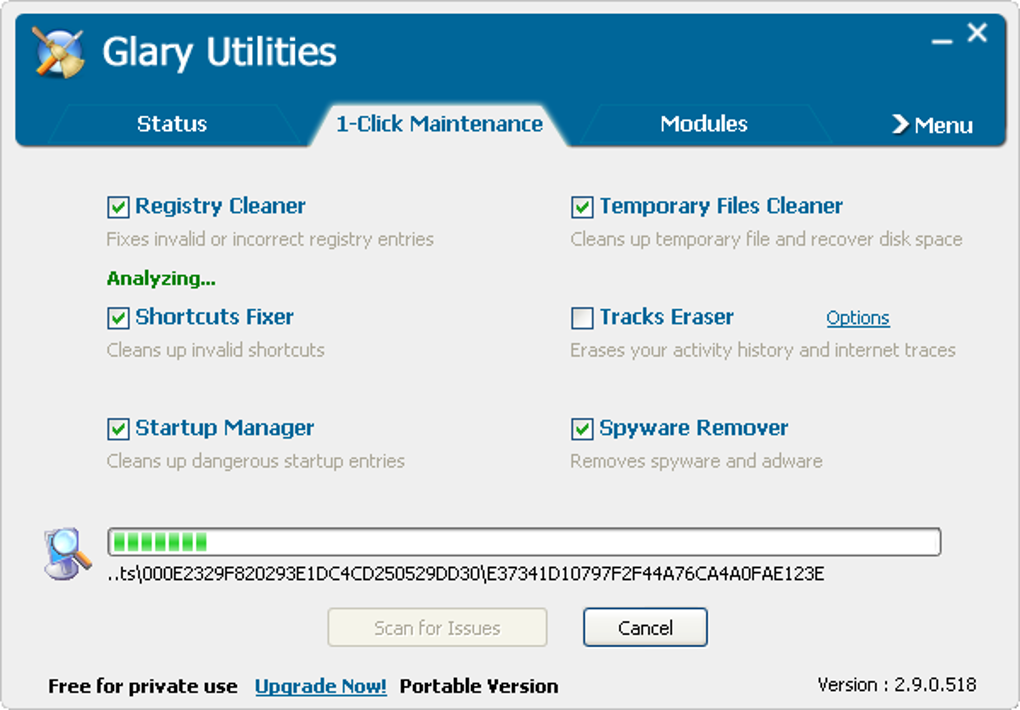Click the Shortcuts Fixer label
1020x710 pixels.
click(x=215, y=318)
